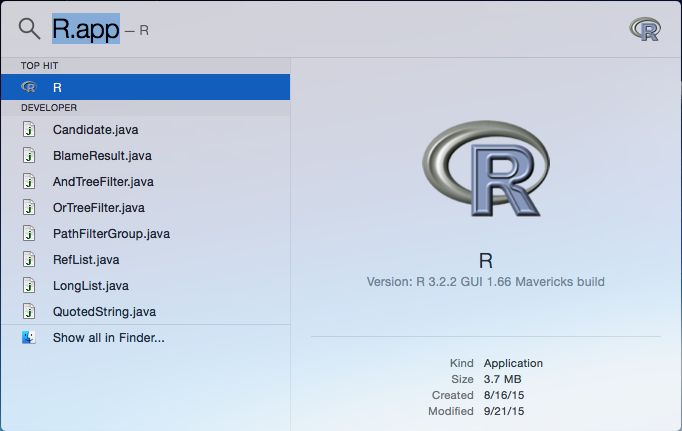Click the R app icon in search bar
The width and height of the screenshot is (682, 431).
point(645,29)
